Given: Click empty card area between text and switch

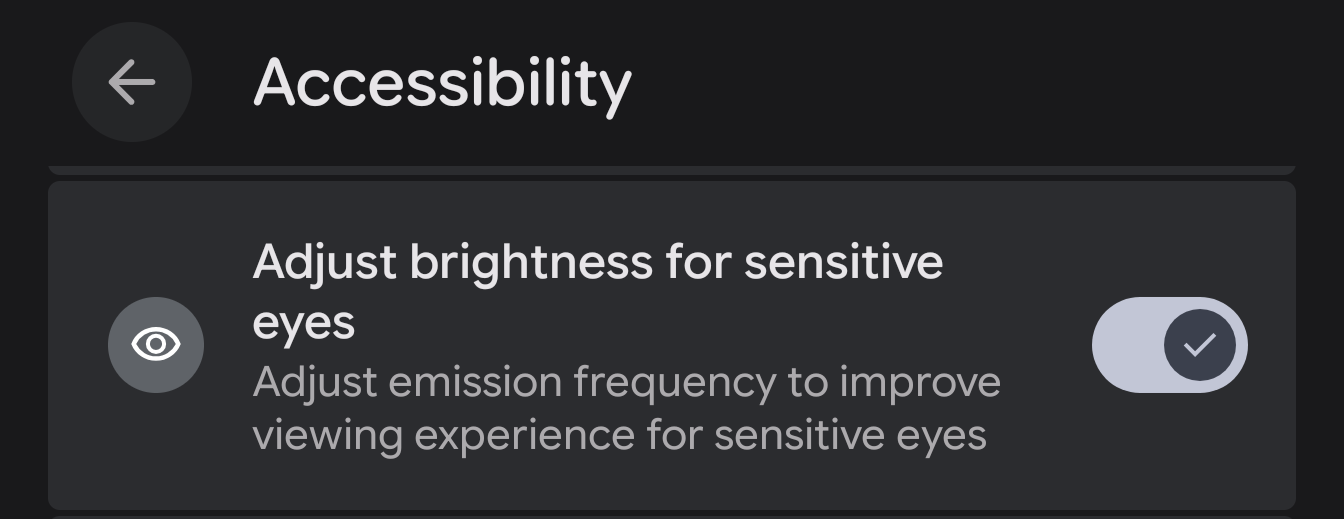Looking at the screenshot, I should pos(1048,345).
